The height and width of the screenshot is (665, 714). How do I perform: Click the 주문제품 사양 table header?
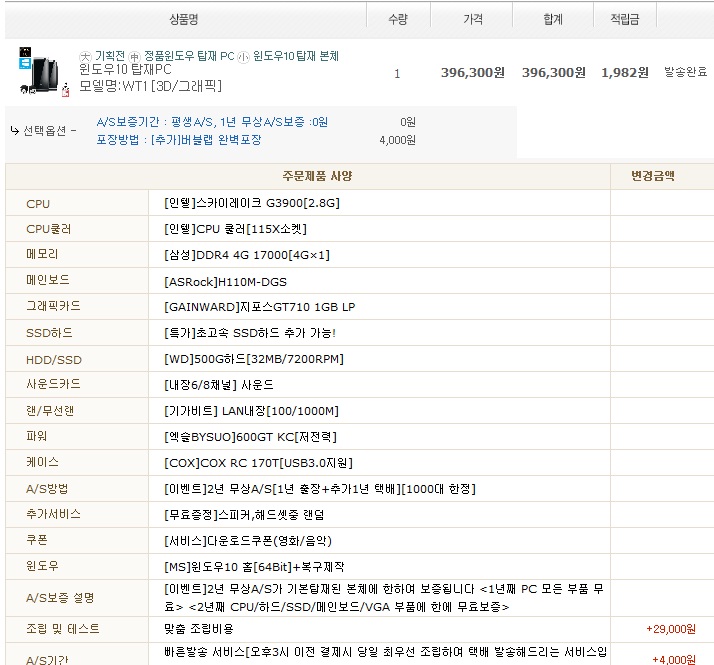(317, 176)
